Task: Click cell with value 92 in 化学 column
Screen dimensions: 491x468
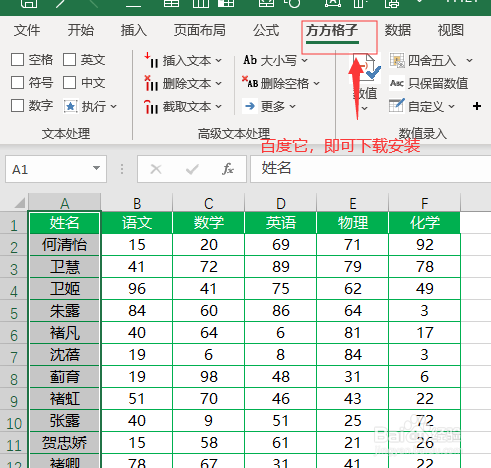Action: coord(424,245)
